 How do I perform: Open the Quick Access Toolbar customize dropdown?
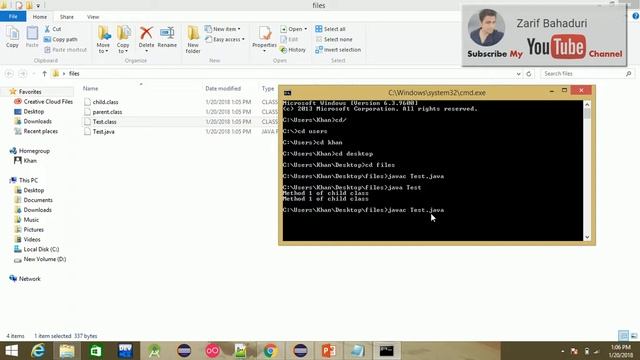pyautogui.click(x=38, y=6)
